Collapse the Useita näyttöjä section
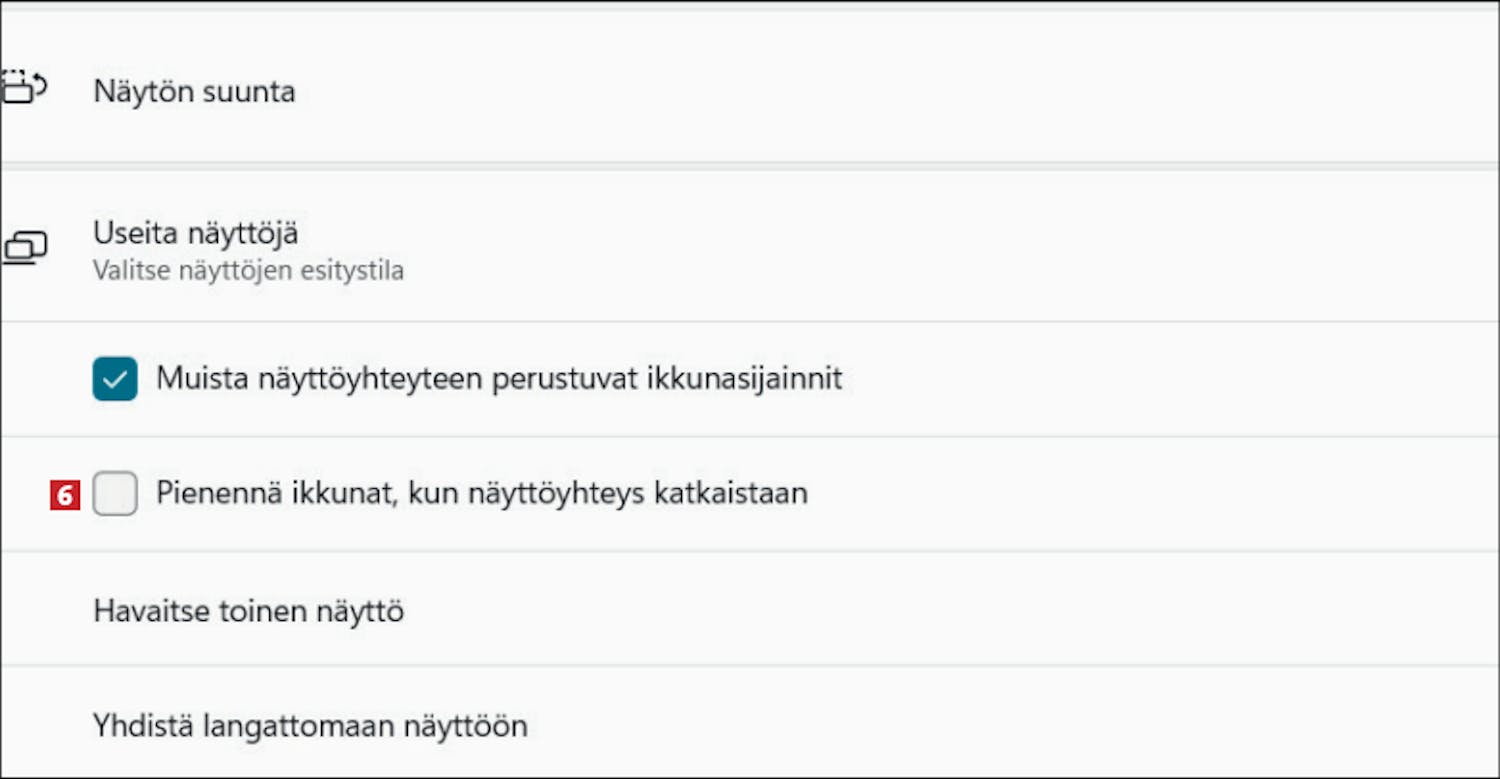Image resolution: width=1500 pixels, height=779 pixels. (x=700, y=248)
